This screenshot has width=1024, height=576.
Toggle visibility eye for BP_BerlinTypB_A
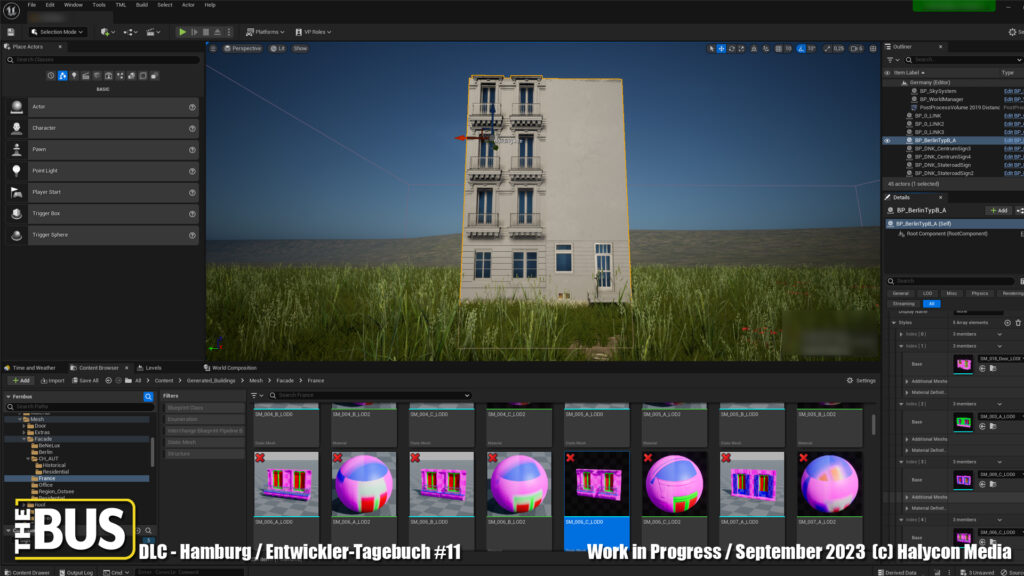pos(887,141)
